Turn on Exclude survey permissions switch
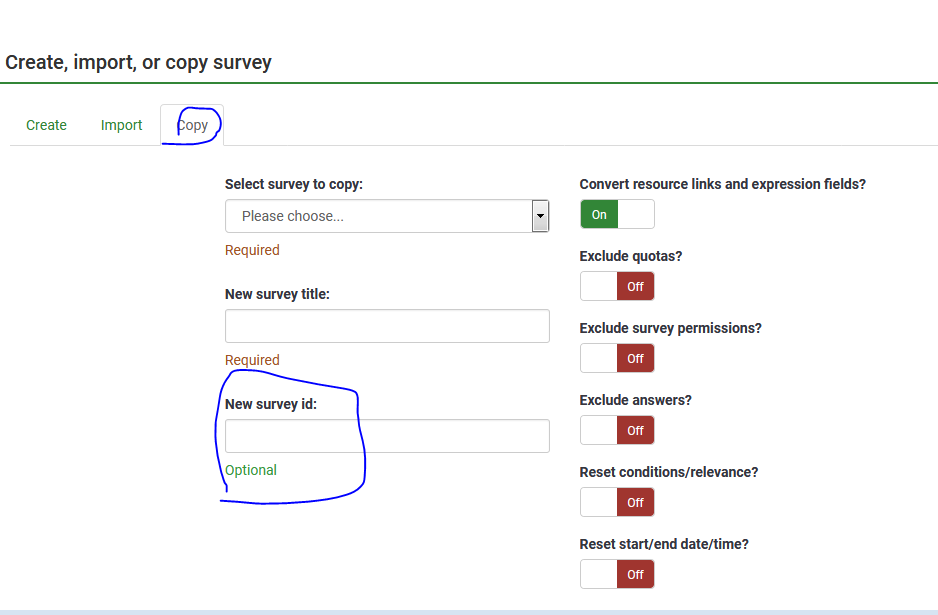The height and width of the screenshot is (615, 938). tap(617, 358)
